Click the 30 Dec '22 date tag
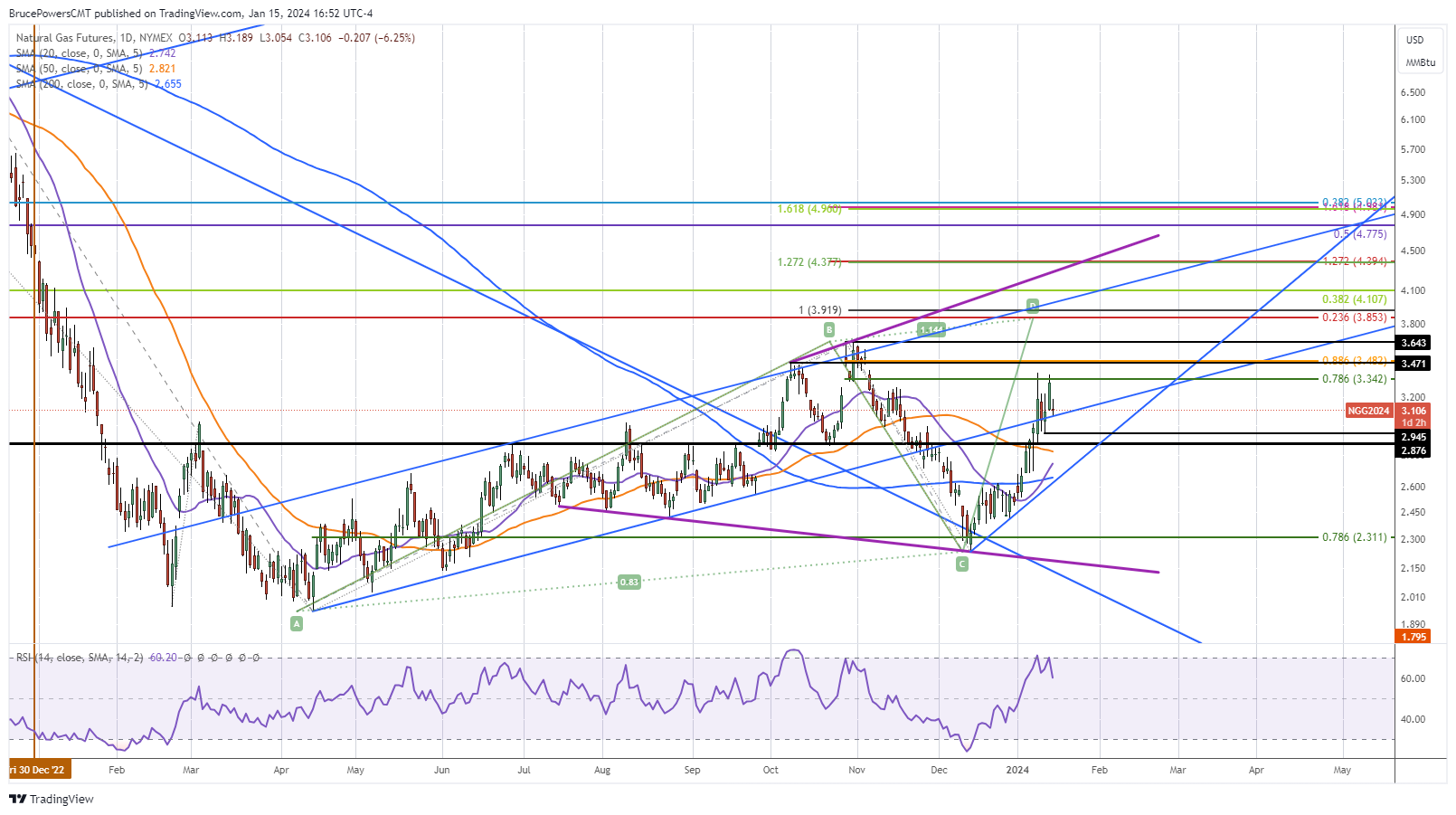Viewport: 1456px width, 815px height. pos(40,770)
